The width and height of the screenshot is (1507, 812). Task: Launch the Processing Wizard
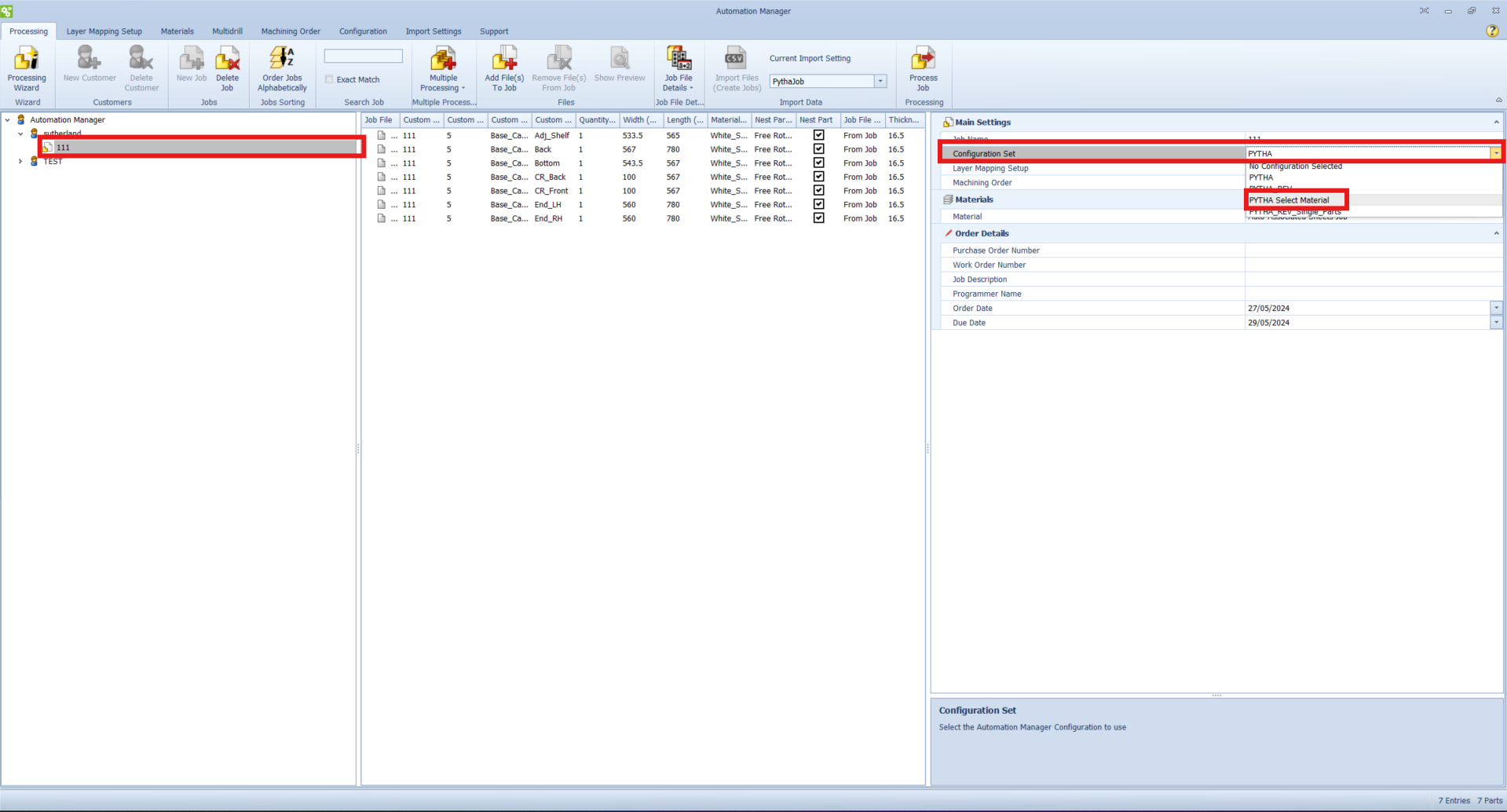[x=27, y=69]
